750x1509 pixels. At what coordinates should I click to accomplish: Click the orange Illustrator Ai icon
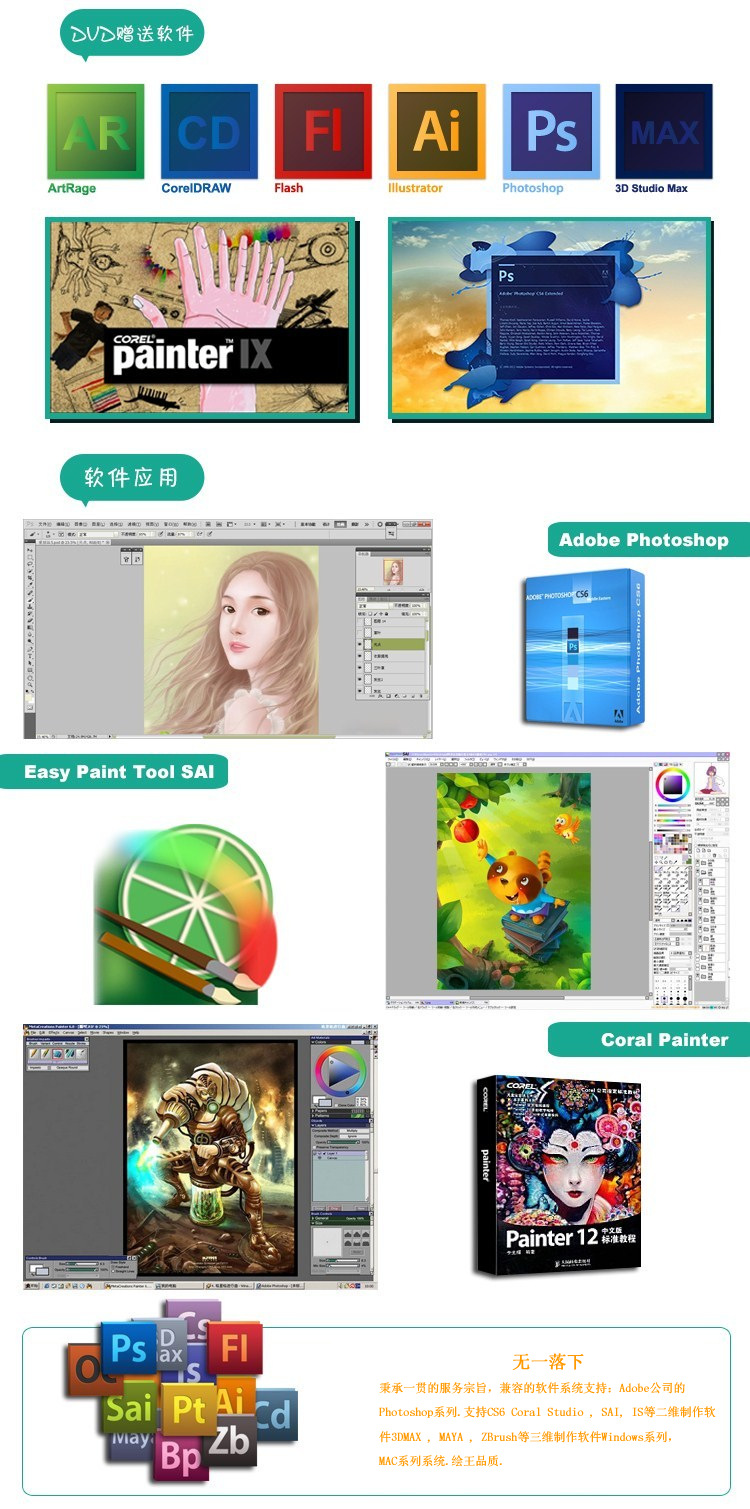coord(437,131)
